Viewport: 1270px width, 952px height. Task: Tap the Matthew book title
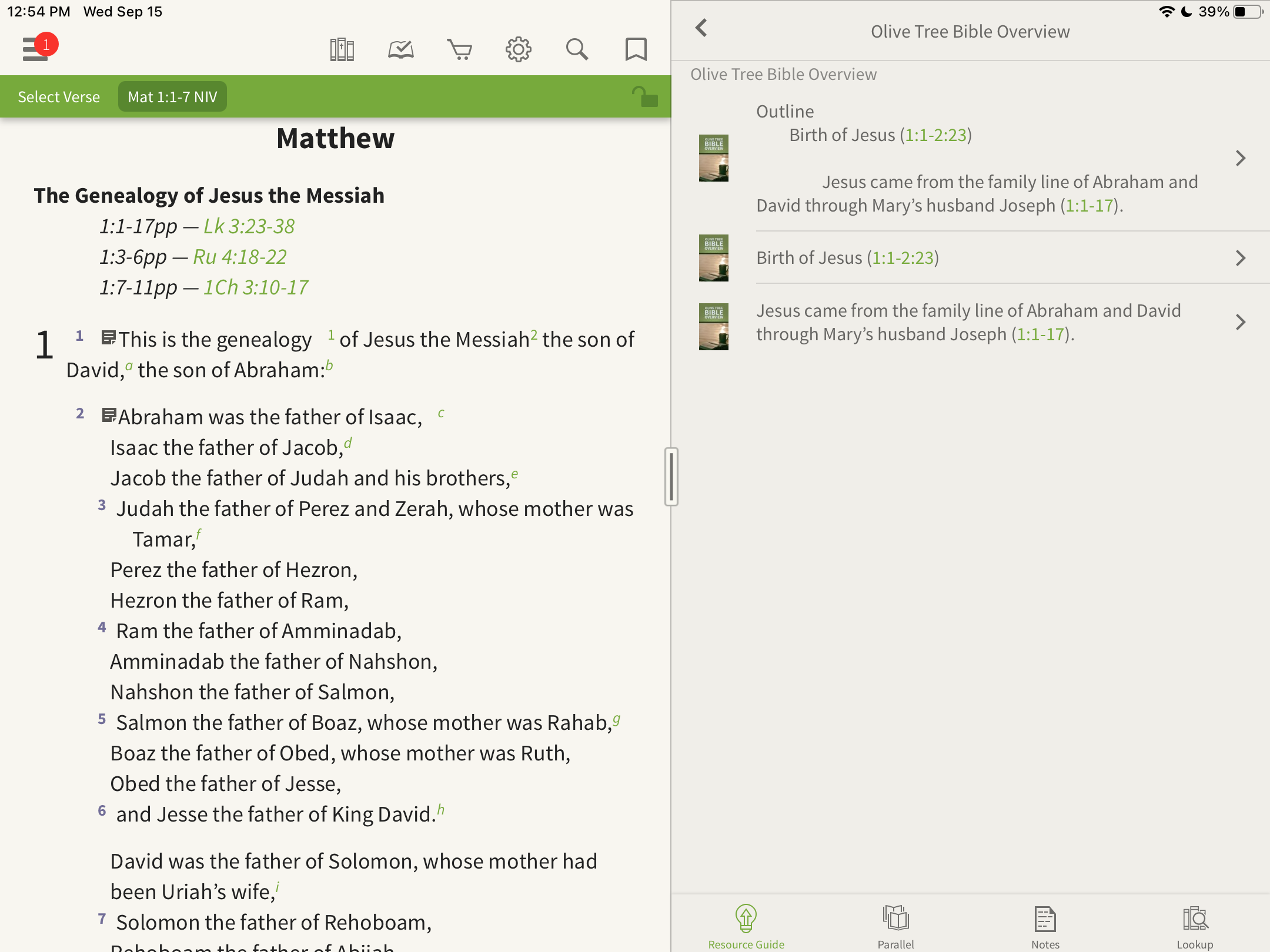point(335,139)
